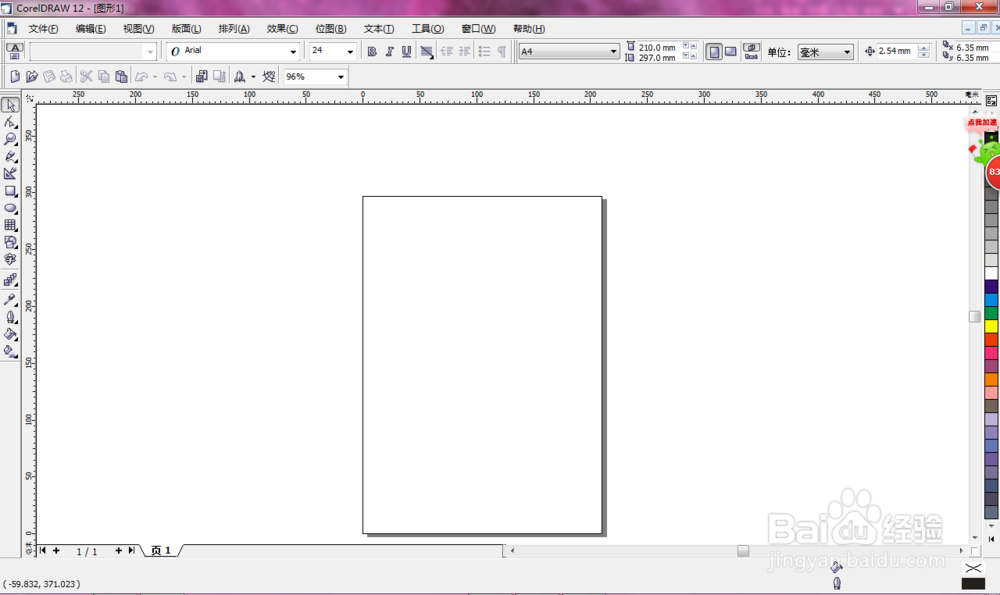This screenshot has height=595, width=1000.
Task: Toggle Landscape page orientation
Action: (731, 52)
